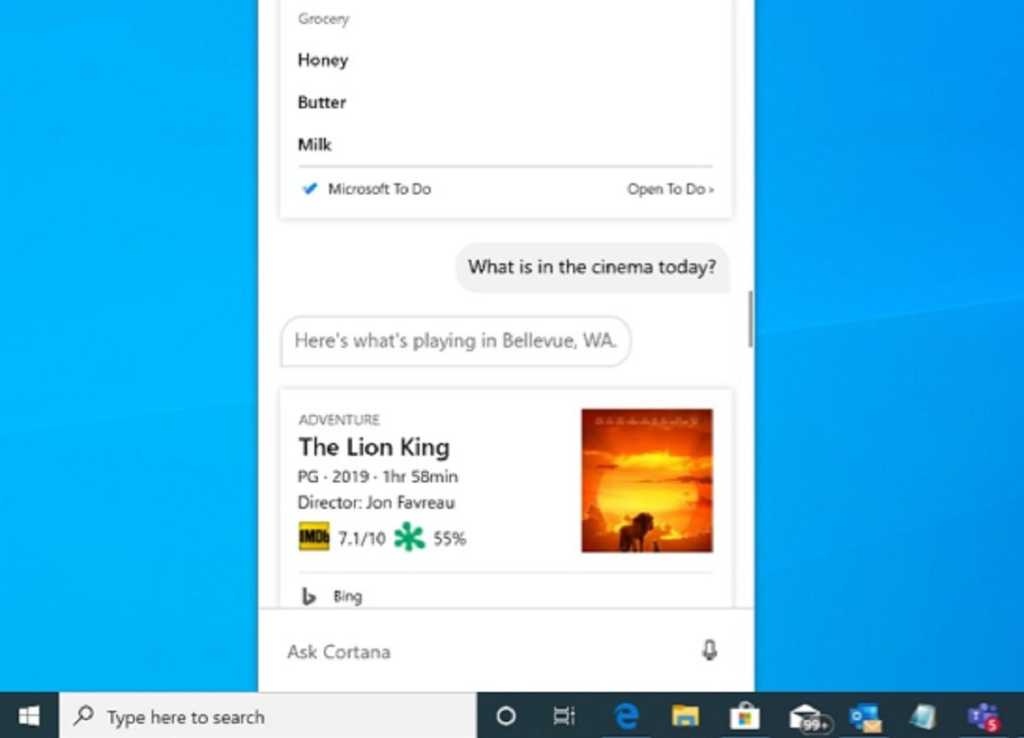Select the Butter grocery item
The image size is (1024, 738).
pyautogui.click(x=322, y=103)
